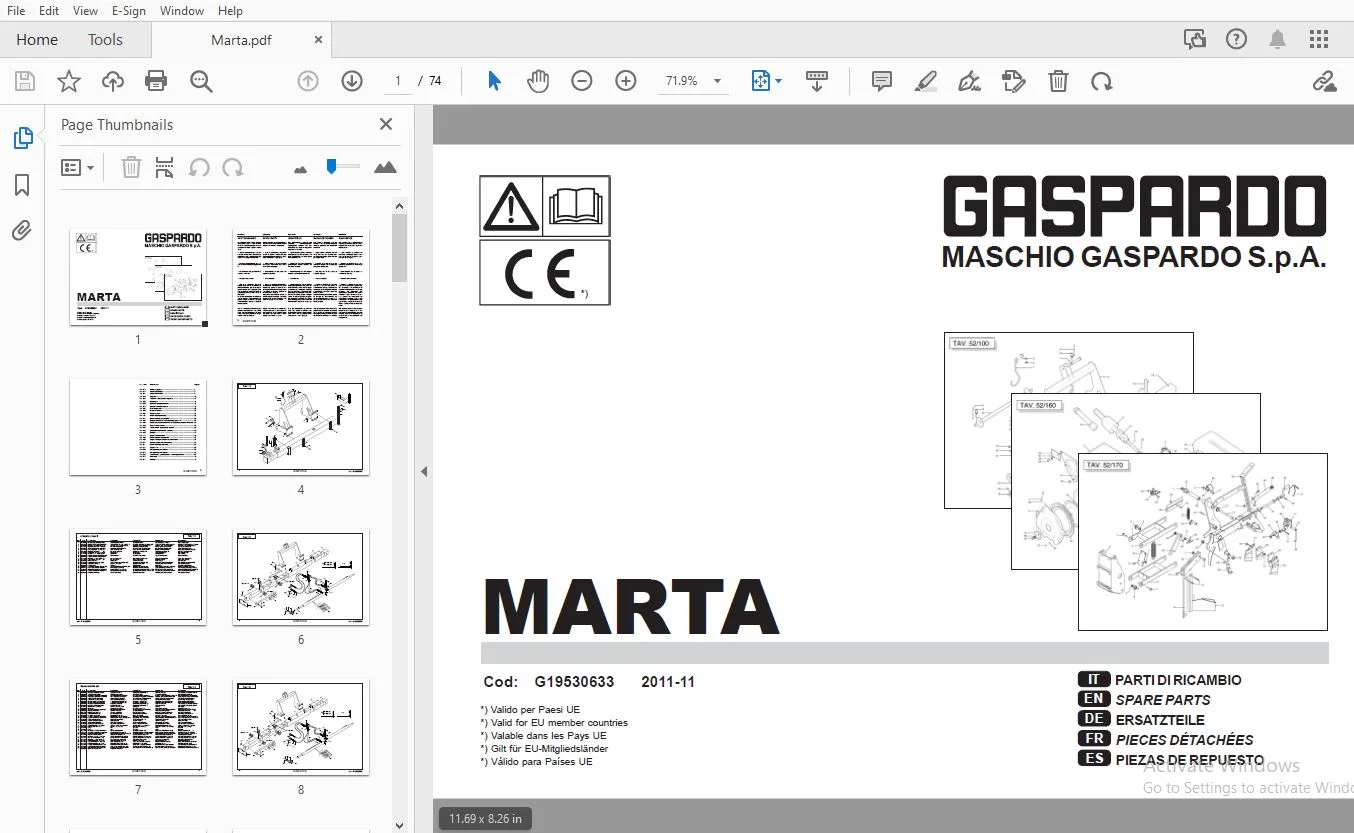Open the Attachments paperclip panel
Screen dimensions: 1354x833
(22, 231)
